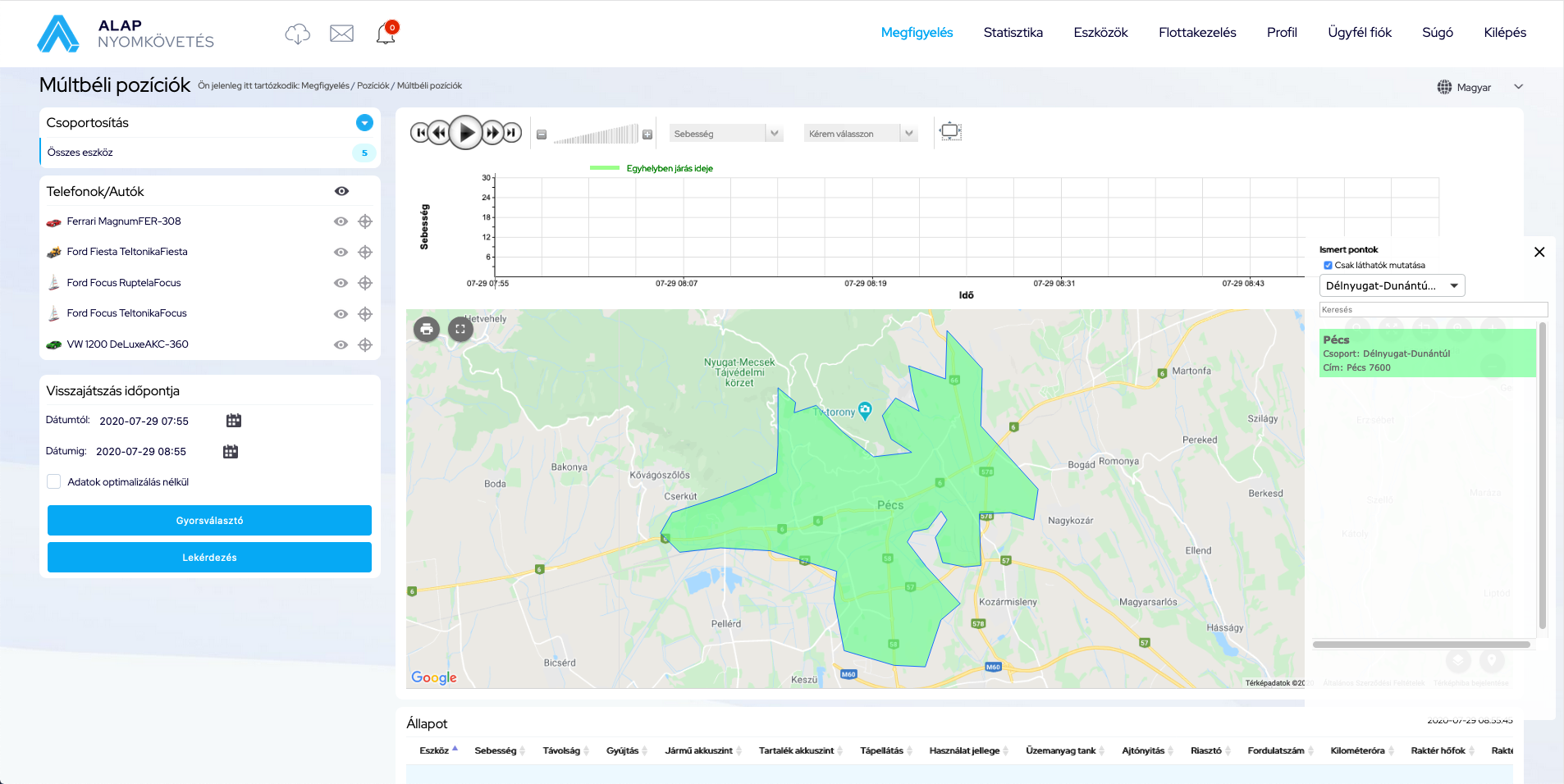
Task: Enable the Adatok optimalizálás nélkül checkbox
Action: (x=54, y=482)
